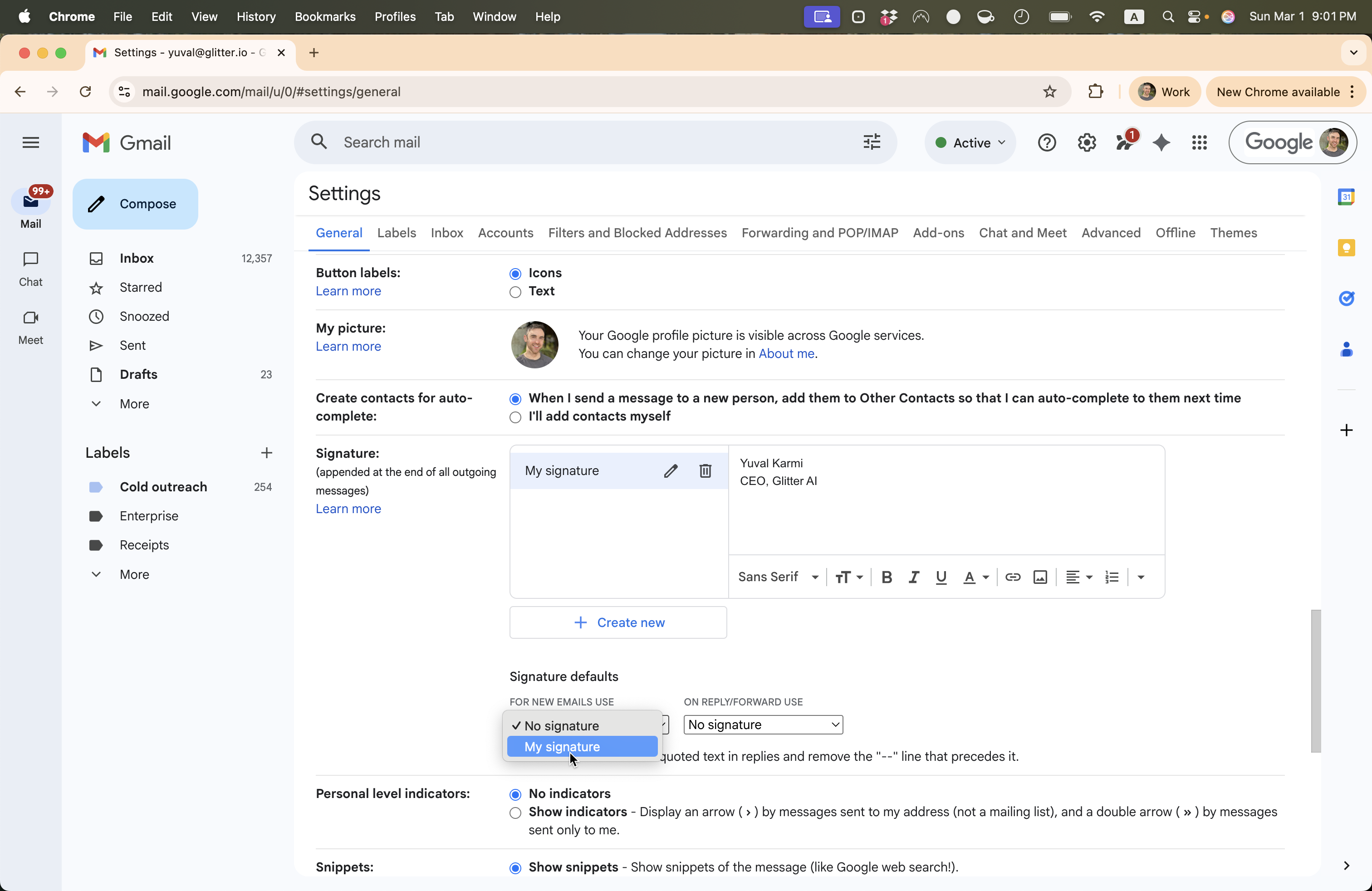The image size is (1372, 891).
Task: Open the About me link
Action: pyautogui.click(x=786, y=353)
